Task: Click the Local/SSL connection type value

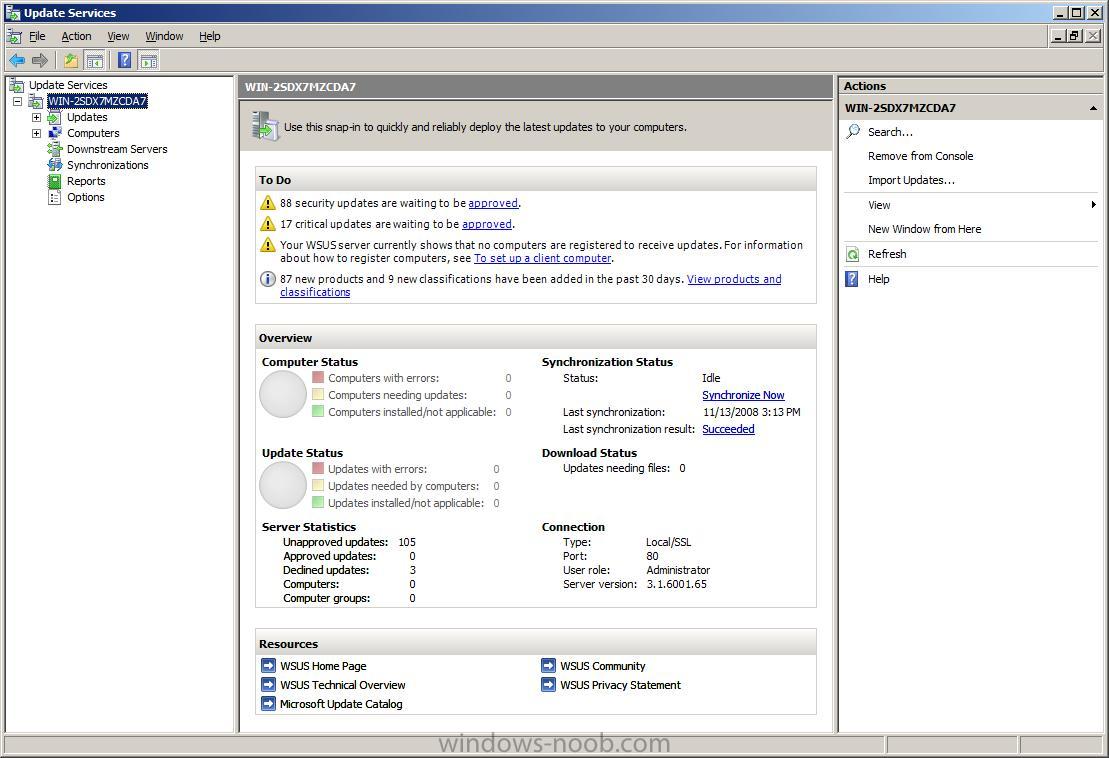Action: click(x=668, y=542)
